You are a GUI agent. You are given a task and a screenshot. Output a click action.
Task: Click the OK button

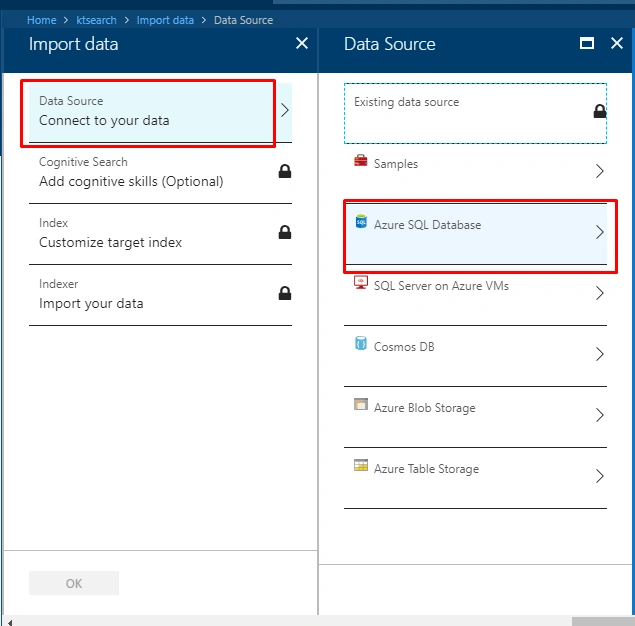(74, 583)
